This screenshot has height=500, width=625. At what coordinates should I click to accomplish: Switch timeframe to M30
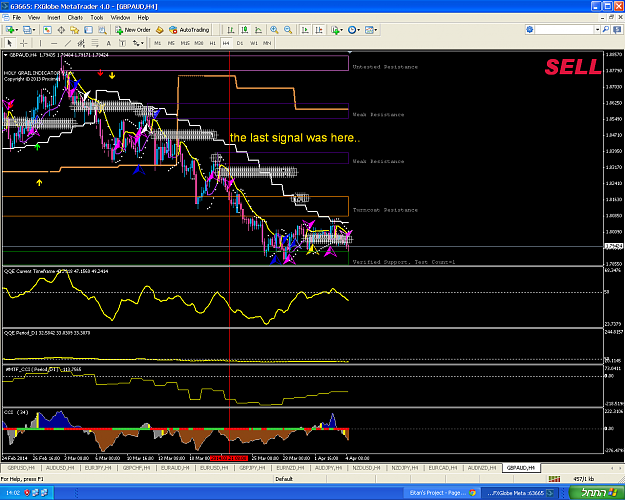click(x=199, y=43)
